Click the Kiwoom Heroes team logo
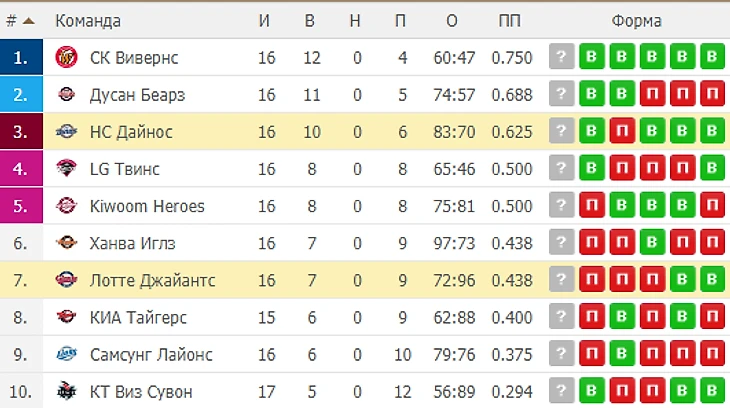Image resolution: width=730 pixels, height=408 pixels. pyautogui.click(x=66, y=206)
